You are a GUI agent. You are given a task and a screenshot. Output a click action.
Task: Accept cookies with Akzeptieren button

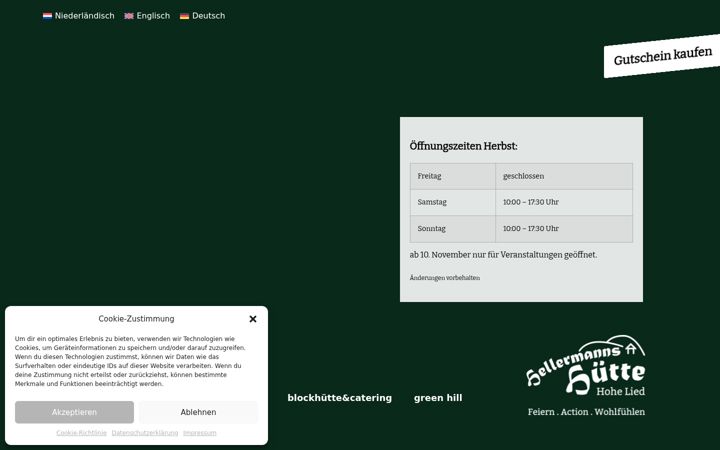tap(74, 412)
